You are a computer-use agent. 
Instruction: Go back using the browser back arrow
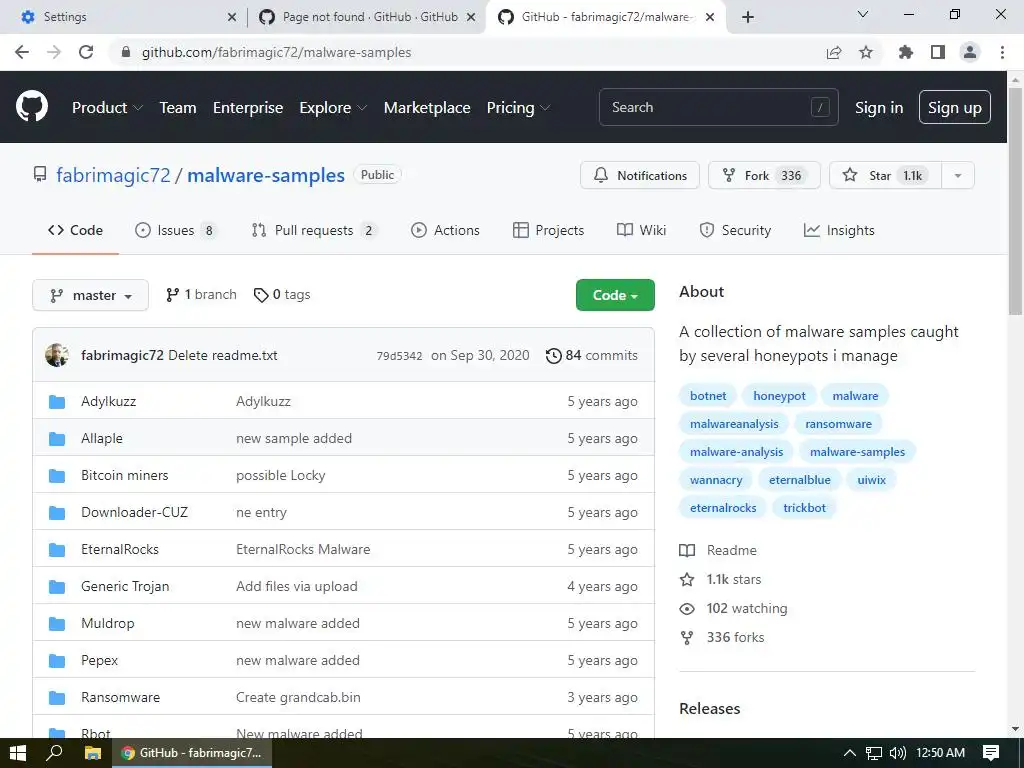[x=22, y=52]
